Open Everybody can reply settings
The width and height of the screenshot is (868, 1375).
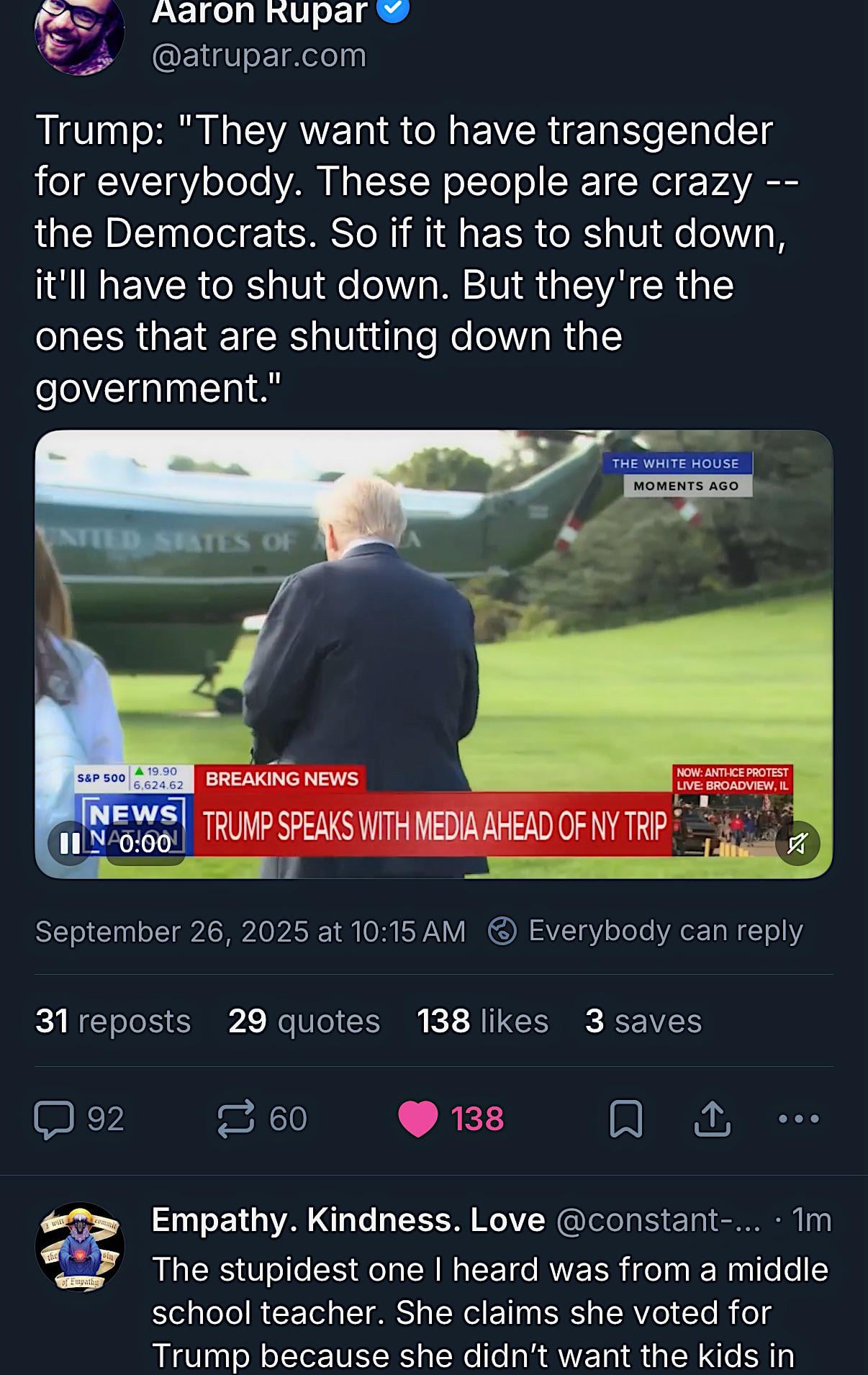pos(666,931)
